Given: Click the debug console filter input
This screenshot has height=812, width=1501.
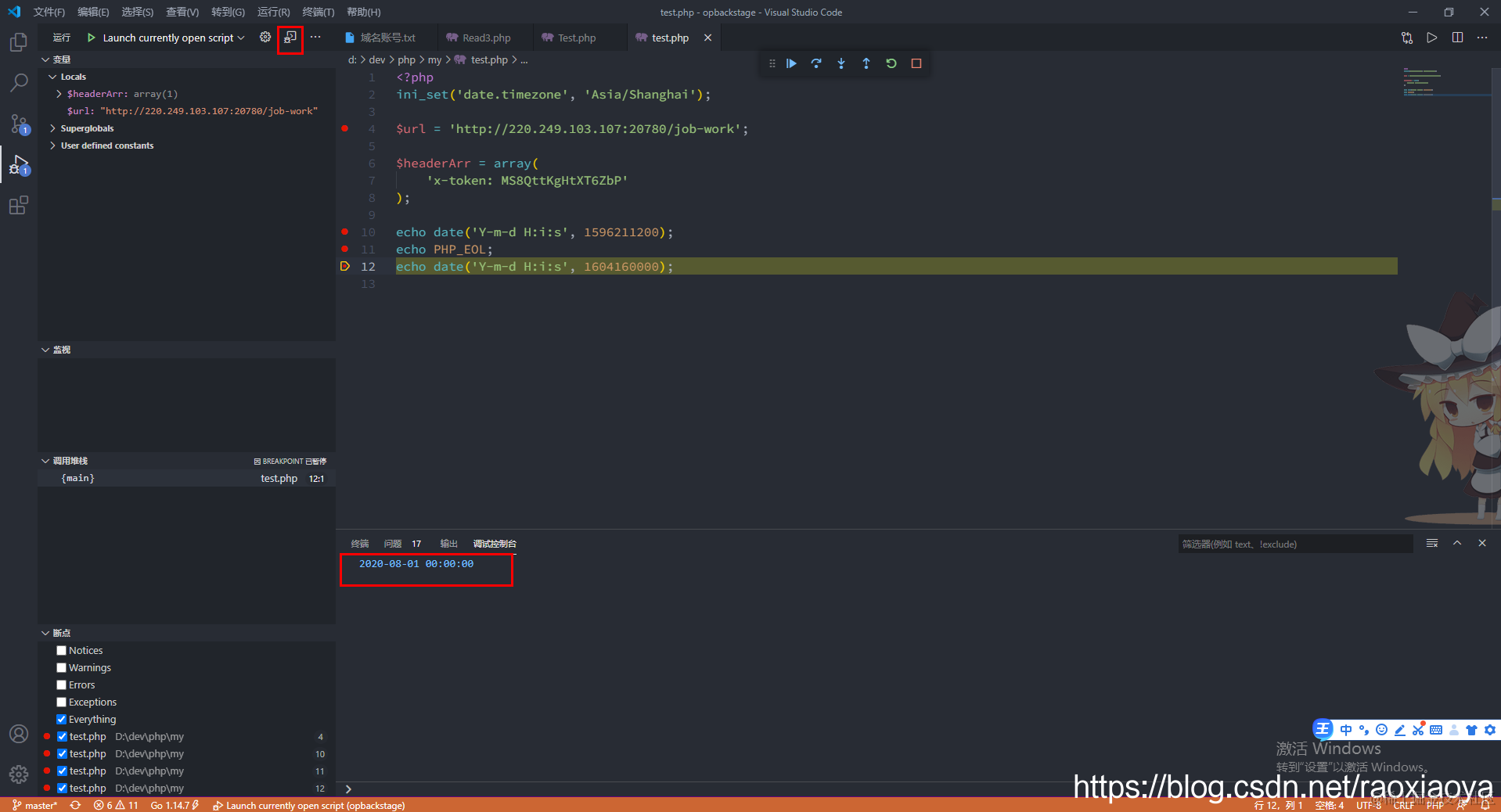Looking at the screenshot, I should tap(1295, 544).
